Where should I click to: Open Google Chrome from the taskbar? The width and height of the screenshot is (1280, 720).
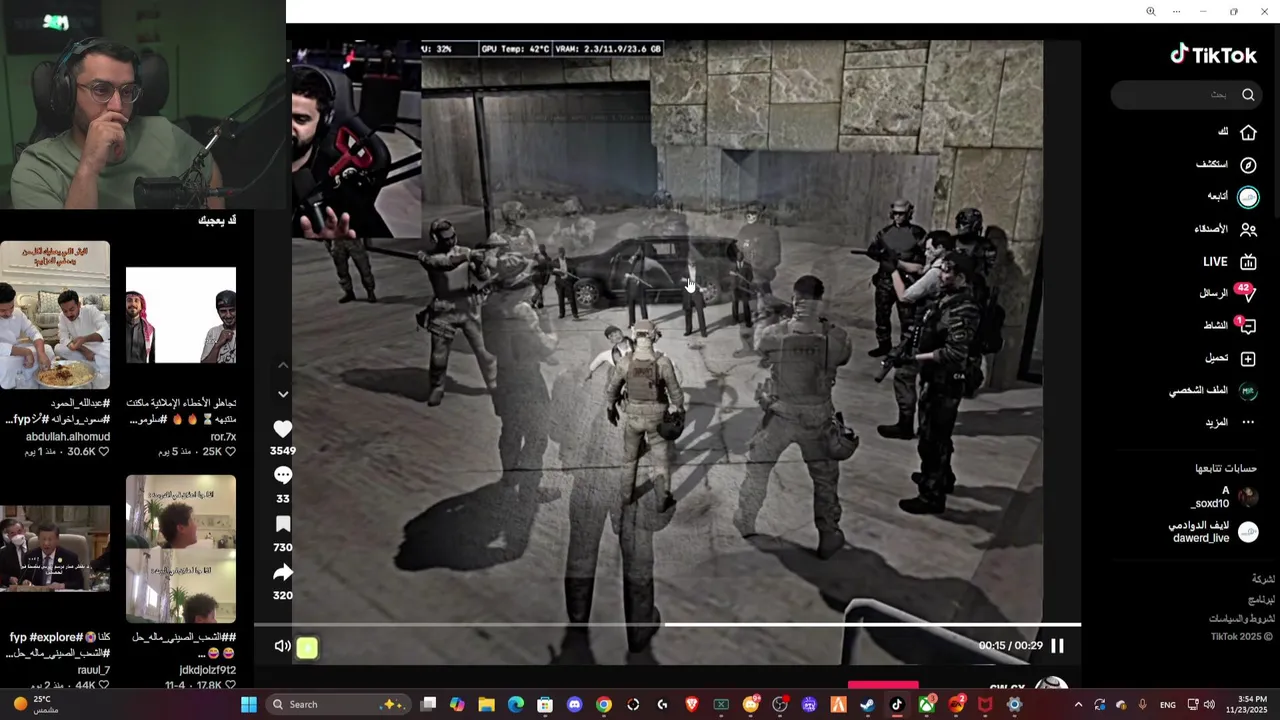pos(603,705)
